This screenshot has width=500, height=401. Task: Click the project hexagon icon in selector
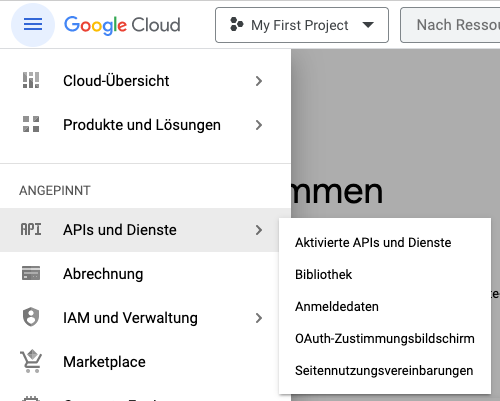coord(237,25)
